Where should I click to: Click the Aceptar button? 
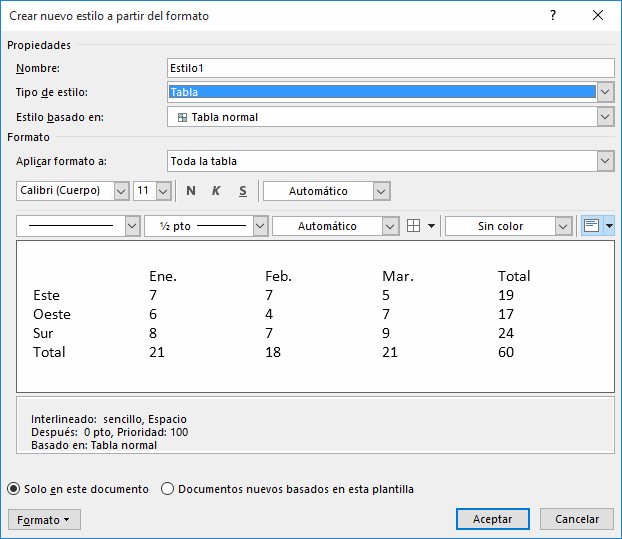click(492, 519)
